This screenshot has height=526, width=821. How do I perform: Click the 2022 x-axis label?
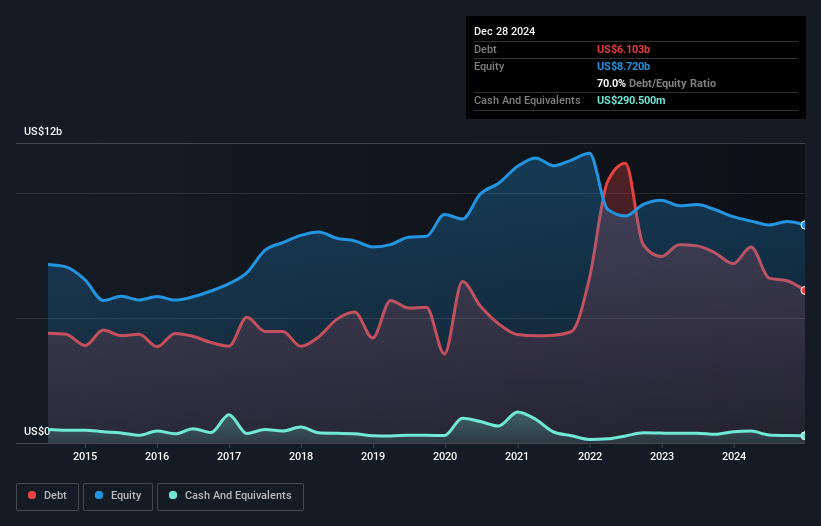[x=590, y=456]
